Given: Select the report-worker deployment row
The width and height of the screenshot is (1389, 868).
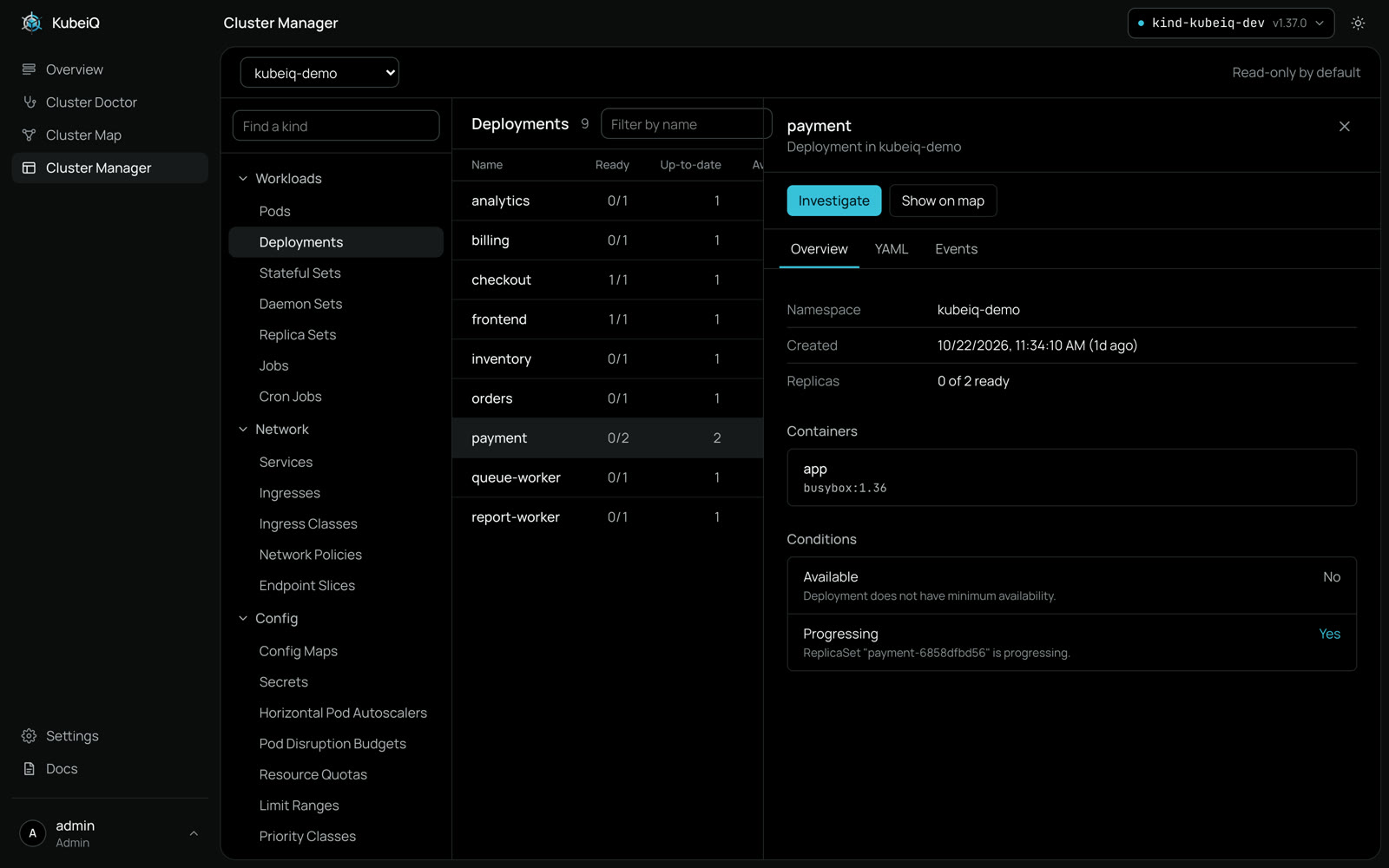Looking at the screenshot, I should tap(608, 517).
